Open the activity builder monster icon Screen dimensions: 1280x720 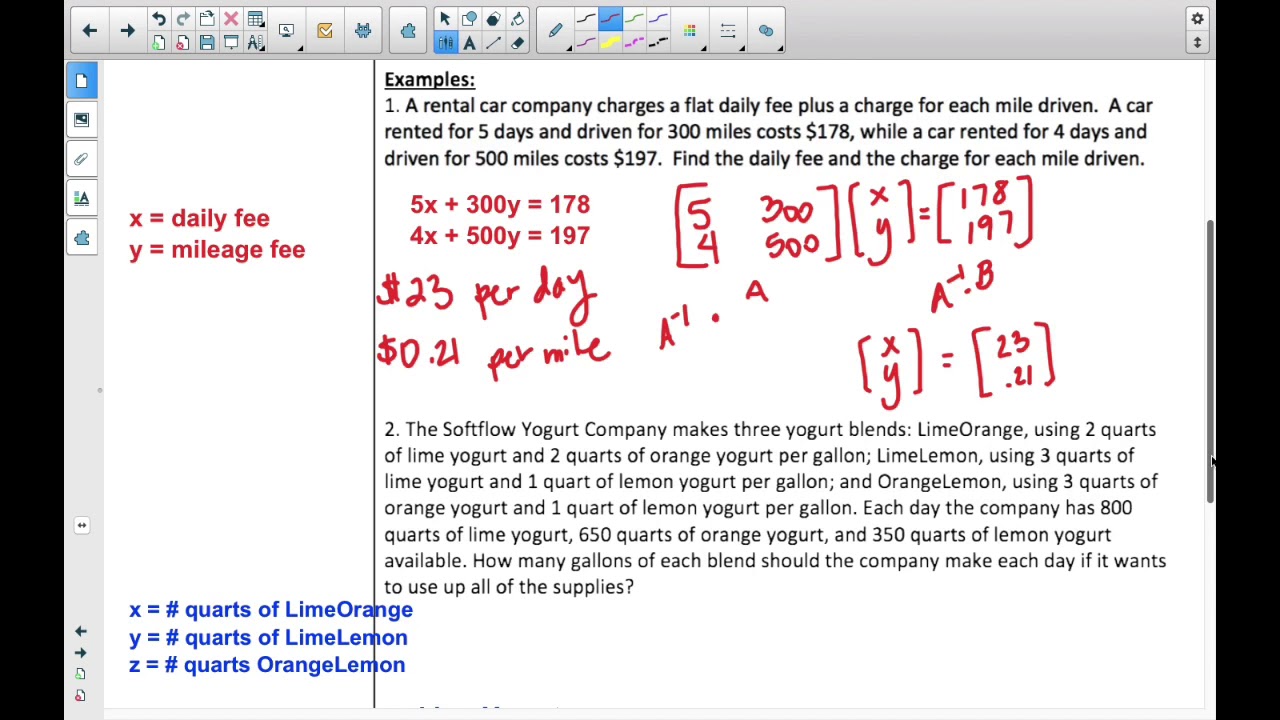coord(363,31)
